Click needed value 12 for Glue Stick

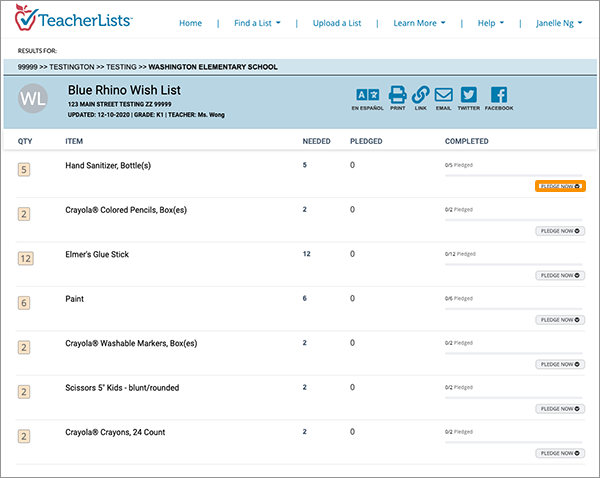(307, 254)
